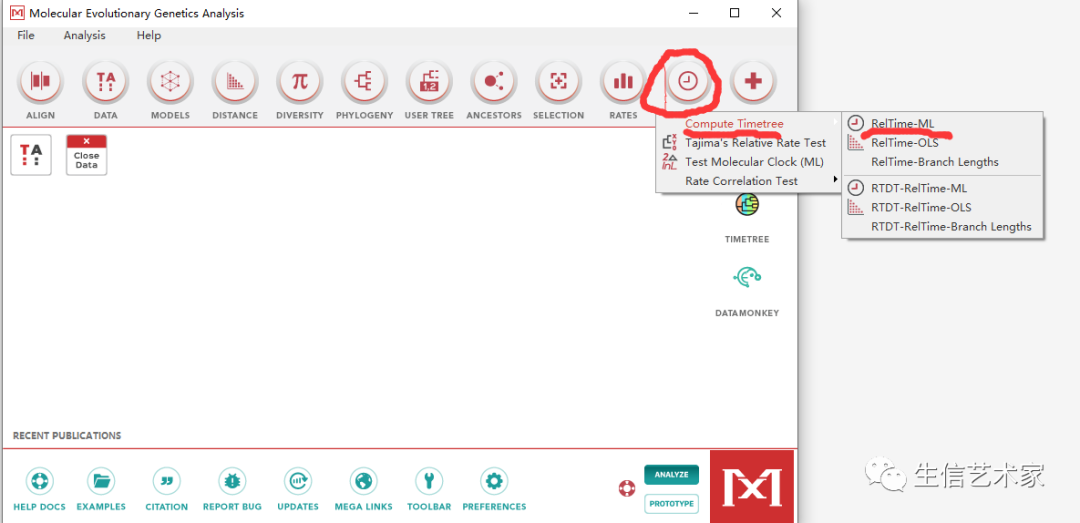Viewport: 1080px width, 523px height.
Task: Launch the DATAMONKEY tool
Action: pyautogui.click(x=747, y=291)
